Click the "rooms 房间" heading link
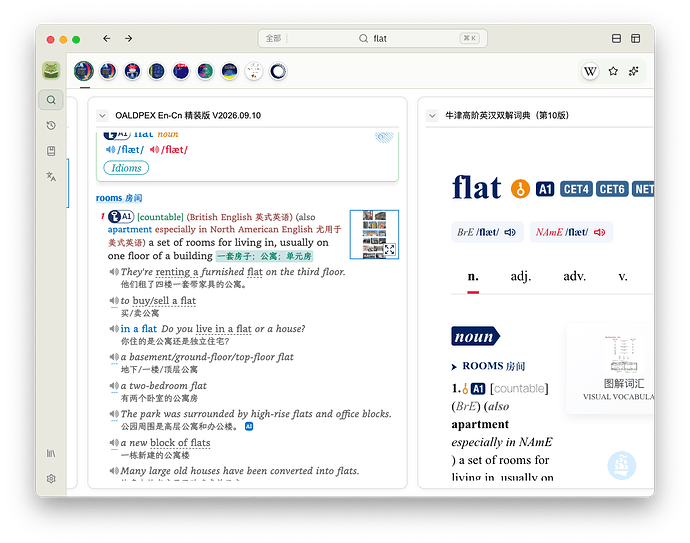690x543 pixels. tap(119, 198)
